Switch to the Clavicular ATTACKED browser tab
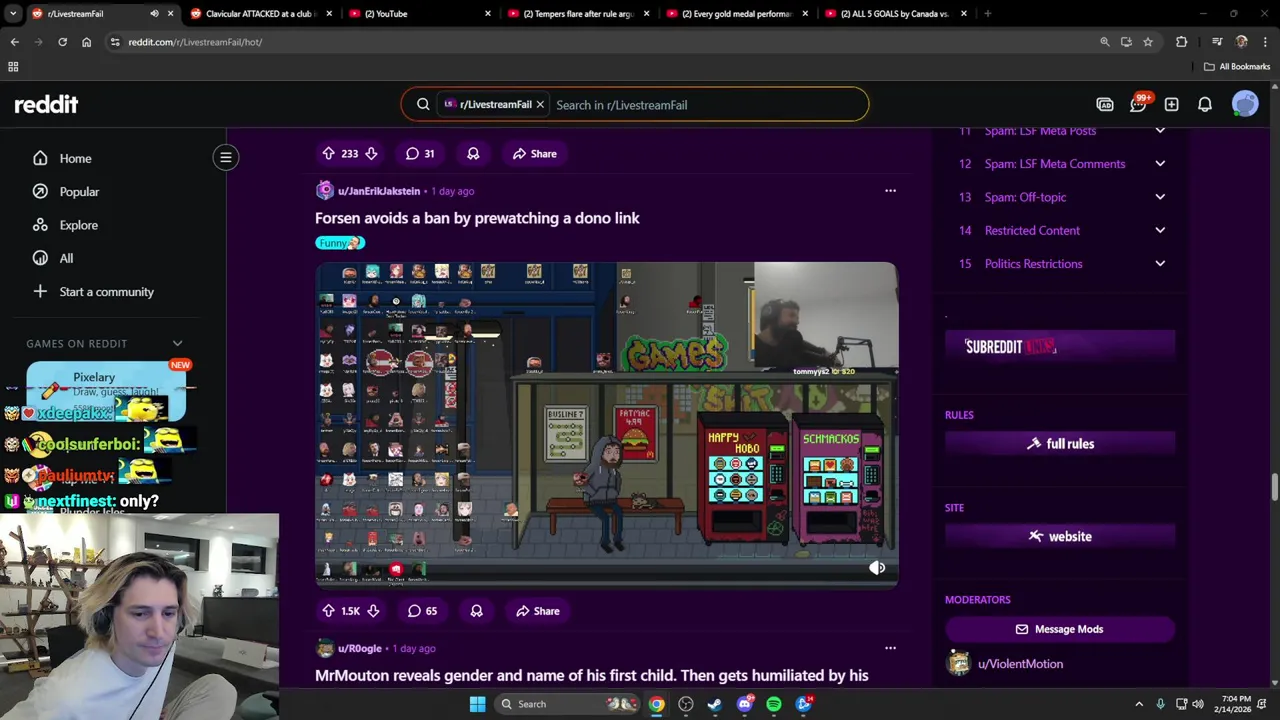This screenshot has width=1280, height=720. coord(258,14)
